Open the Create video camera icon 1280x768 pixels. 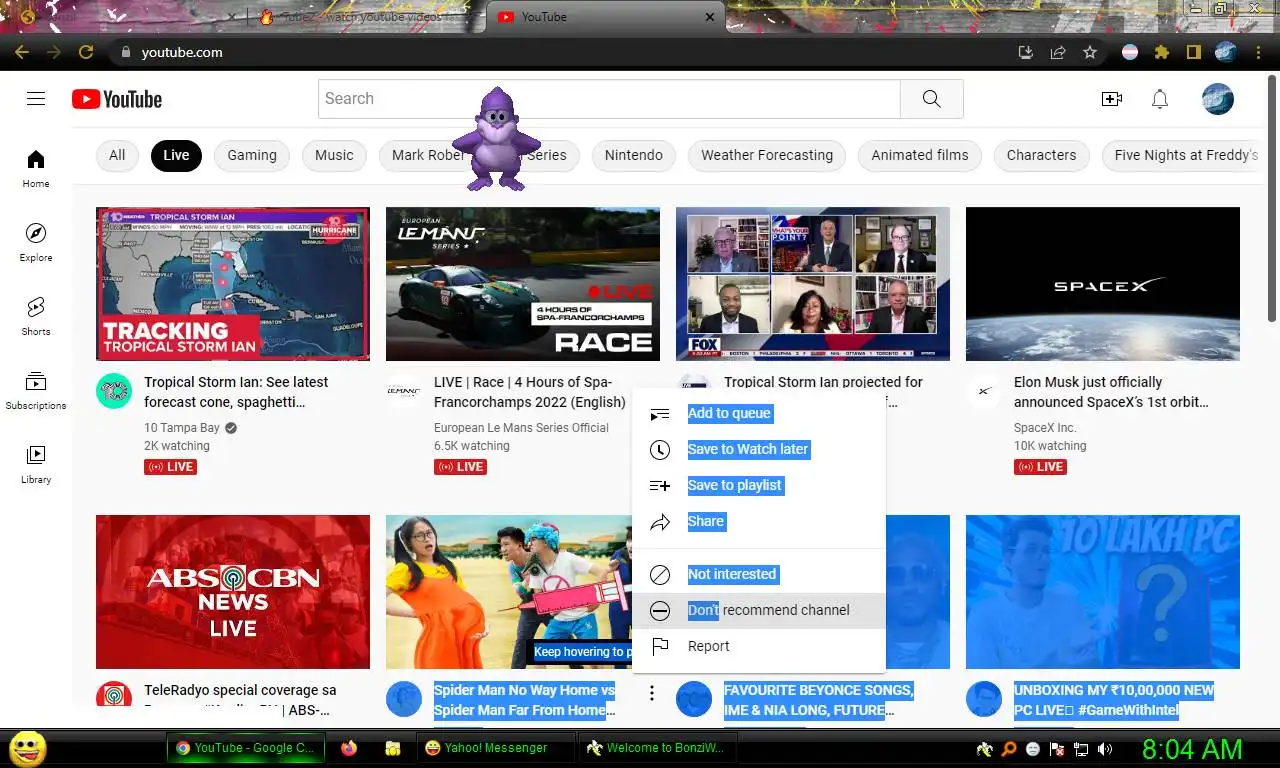(x=1111, y=99)
